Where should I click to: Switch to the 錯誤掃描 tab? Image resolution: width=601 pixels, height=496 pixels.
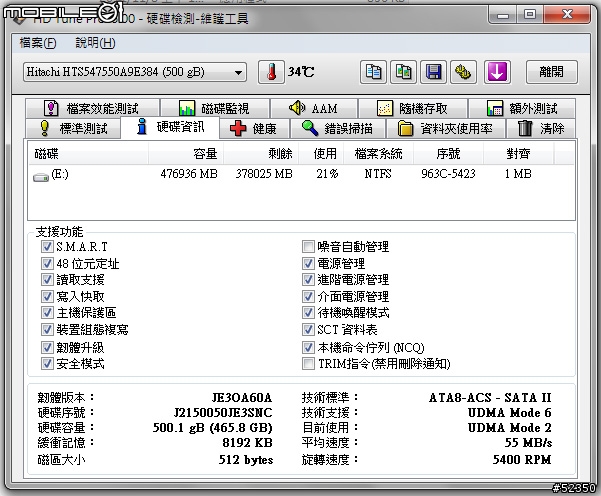tap(338, 128)
